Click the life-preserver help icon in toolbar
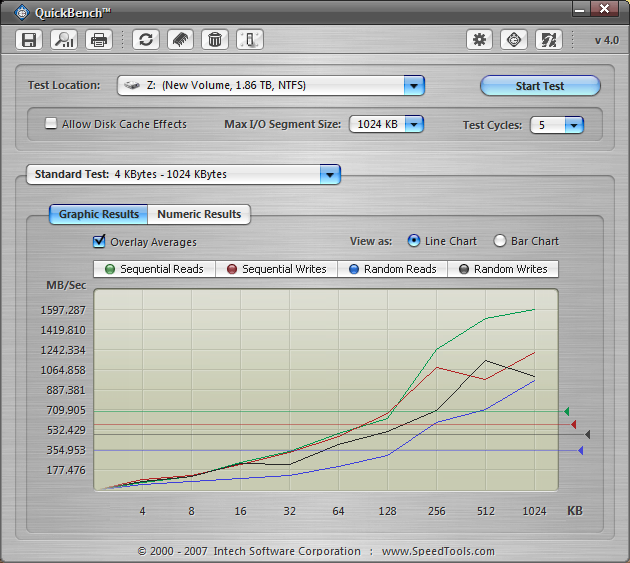This screenshot has width=630, height=563. tap(514, 40)
